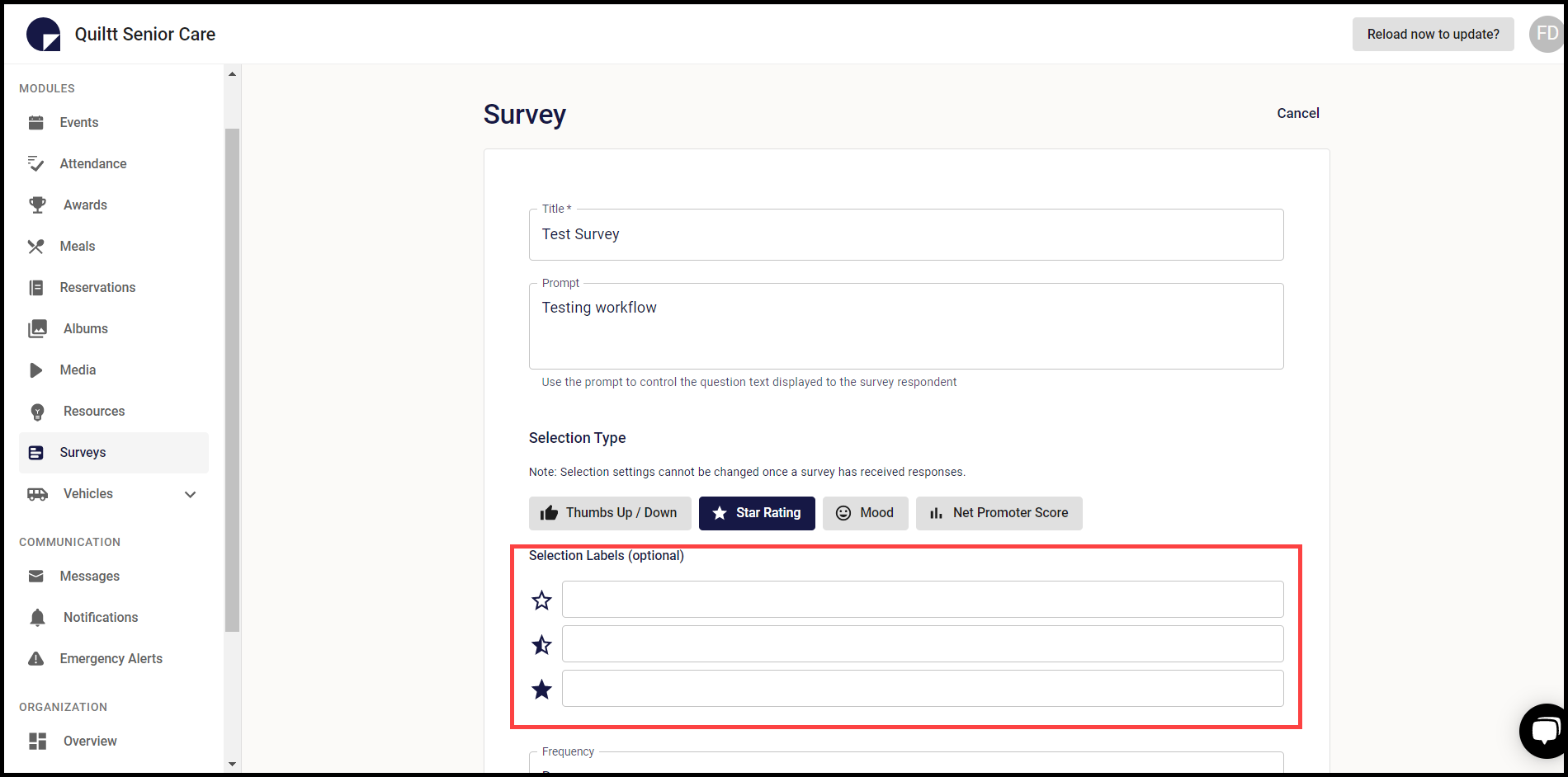Click the Messages envelope icon
This screenshot has width=1568, height=777.
tap(36, 577)
